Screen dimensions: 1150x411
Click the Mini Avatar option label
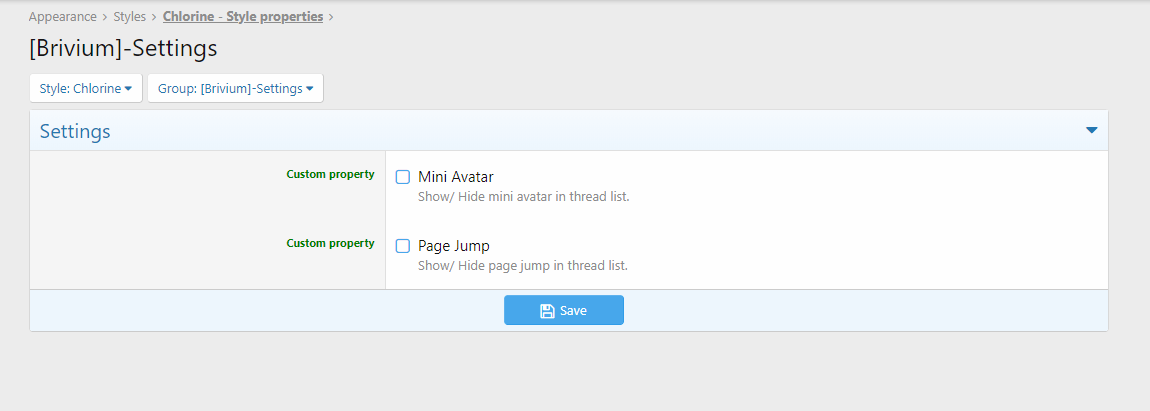[455, 177]
